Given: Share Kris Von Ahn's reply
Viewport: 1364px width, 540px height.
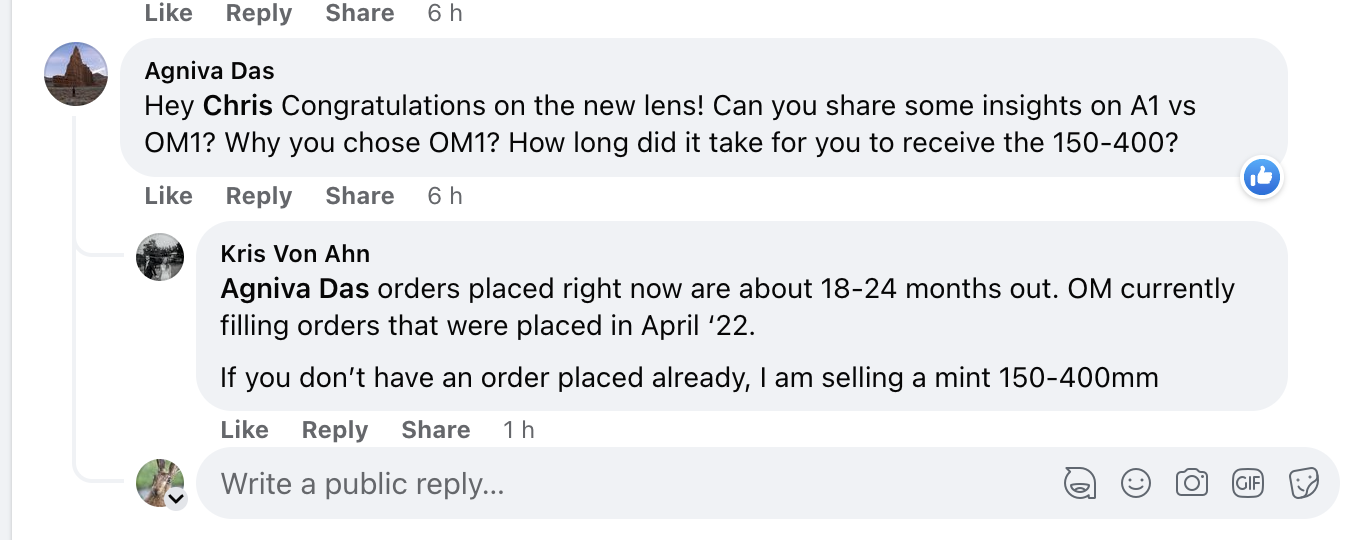Looking at the screenshot, I should 435,430.
